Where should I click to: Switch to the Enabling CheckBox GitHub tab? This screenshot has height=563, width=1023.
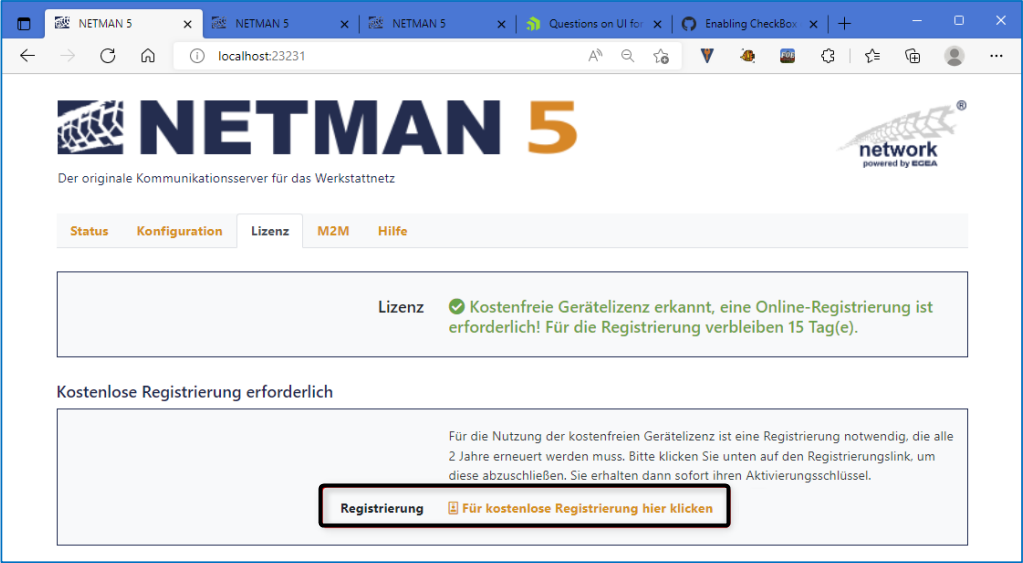coord(750,24)
